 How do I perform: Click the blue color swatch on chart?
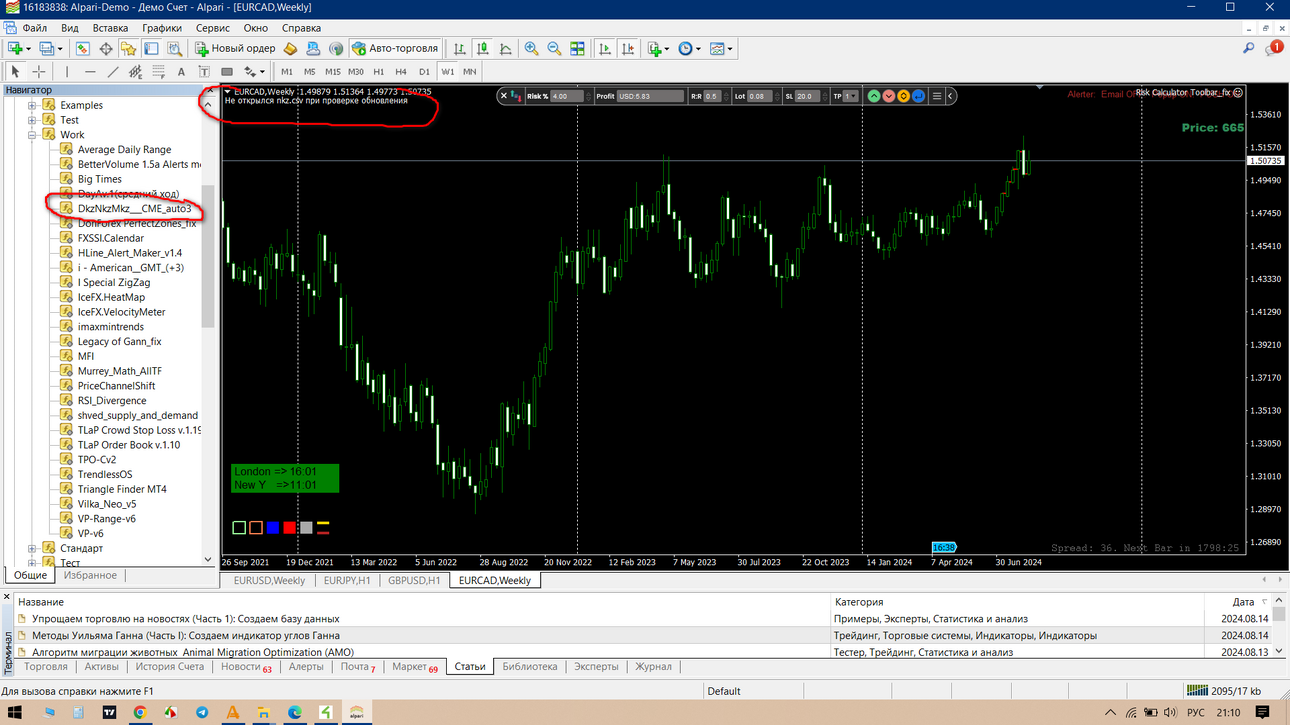click(273, 528)
